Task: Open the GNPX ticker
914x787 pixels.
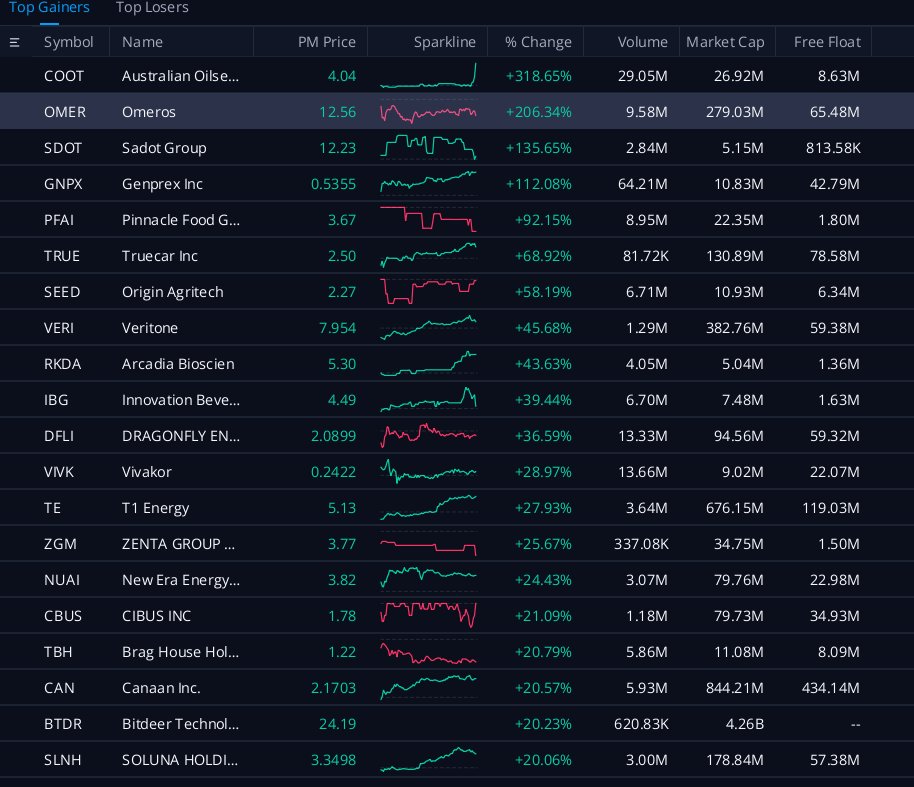Action: click(63, 184)
